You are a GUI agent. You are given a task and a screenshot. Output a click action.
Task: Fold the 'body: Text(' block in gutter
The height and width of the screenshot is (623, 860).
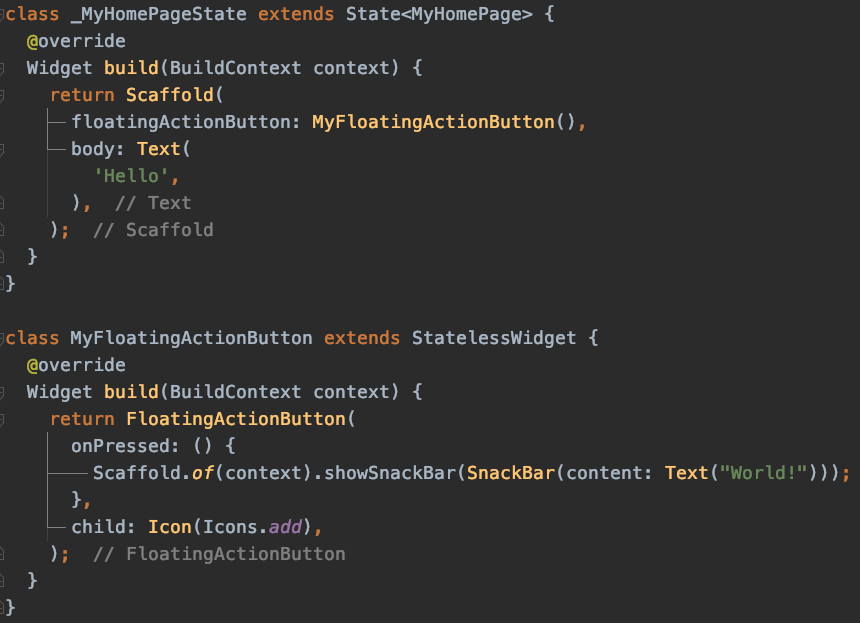3,150
